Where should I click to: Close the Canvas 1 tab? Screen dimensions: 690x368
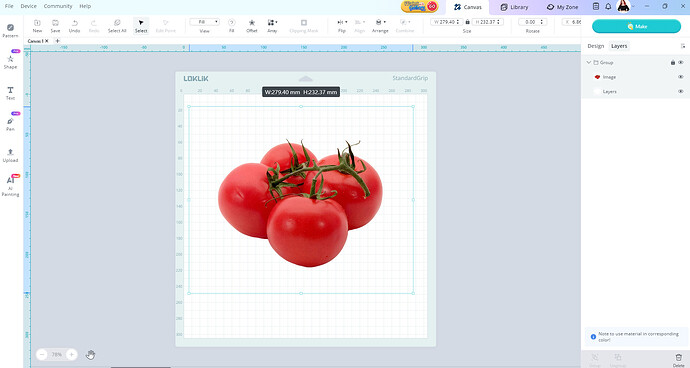47,41
